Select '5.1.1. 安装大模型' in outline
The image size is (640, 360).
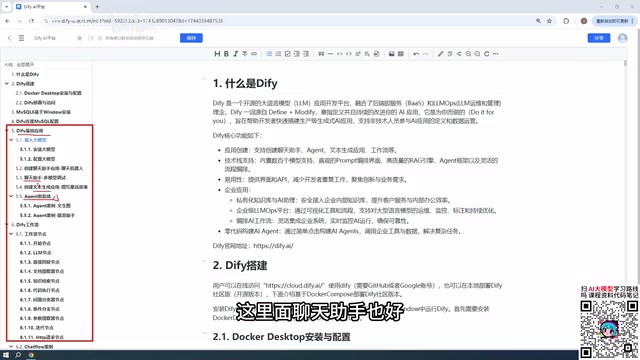(x=37, y=149)
